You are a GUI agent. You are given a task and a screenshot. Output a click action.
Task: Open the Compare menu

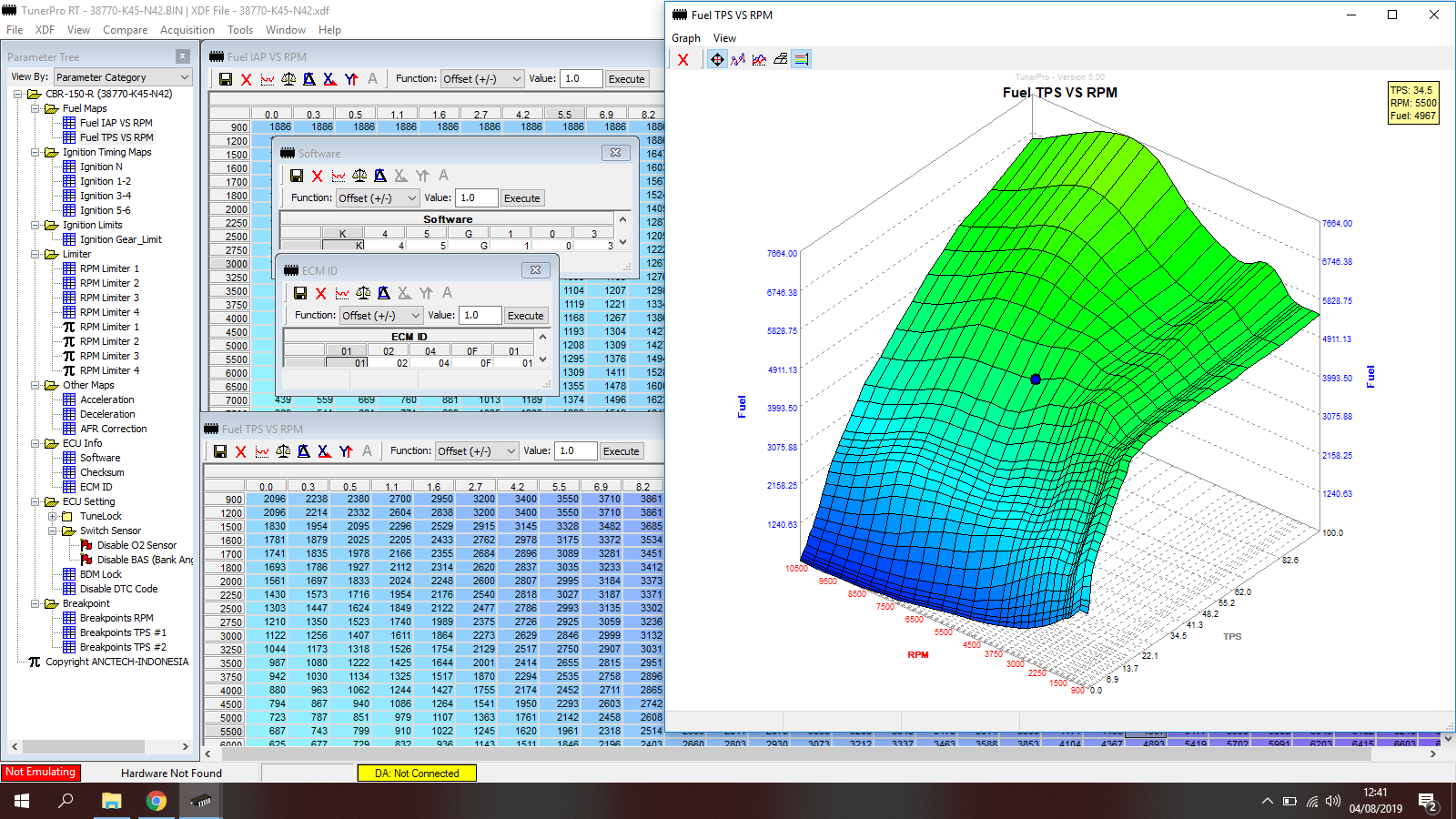[125, 30]
